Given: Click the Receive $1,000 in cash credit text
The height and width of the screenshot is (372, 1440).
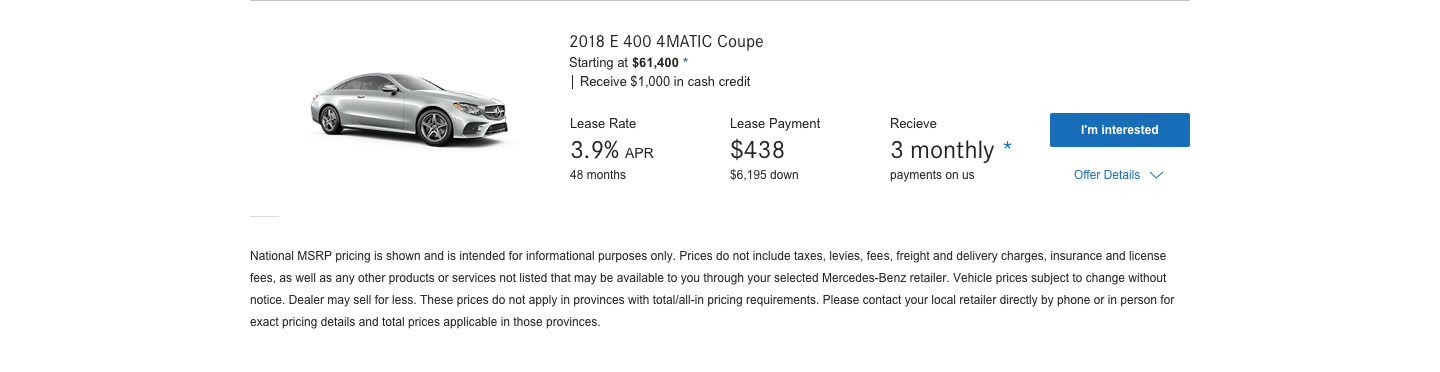Looking at the screenshot, I should pyautogui.click(x=665, y=82).
